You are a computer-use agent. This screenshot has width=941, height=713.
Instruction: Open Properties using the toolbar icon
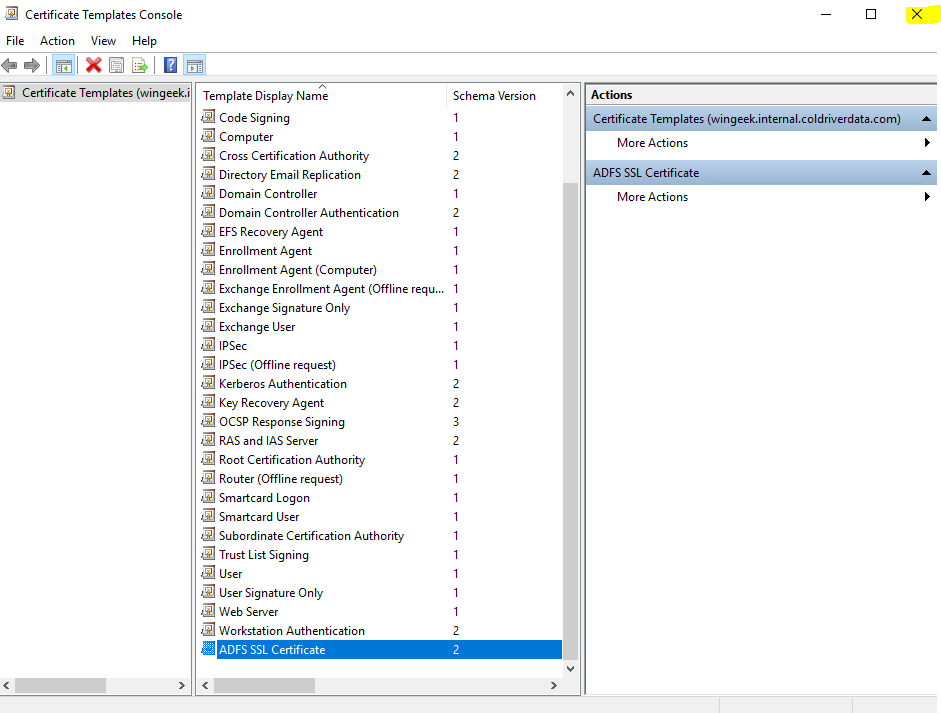[116, 66]
